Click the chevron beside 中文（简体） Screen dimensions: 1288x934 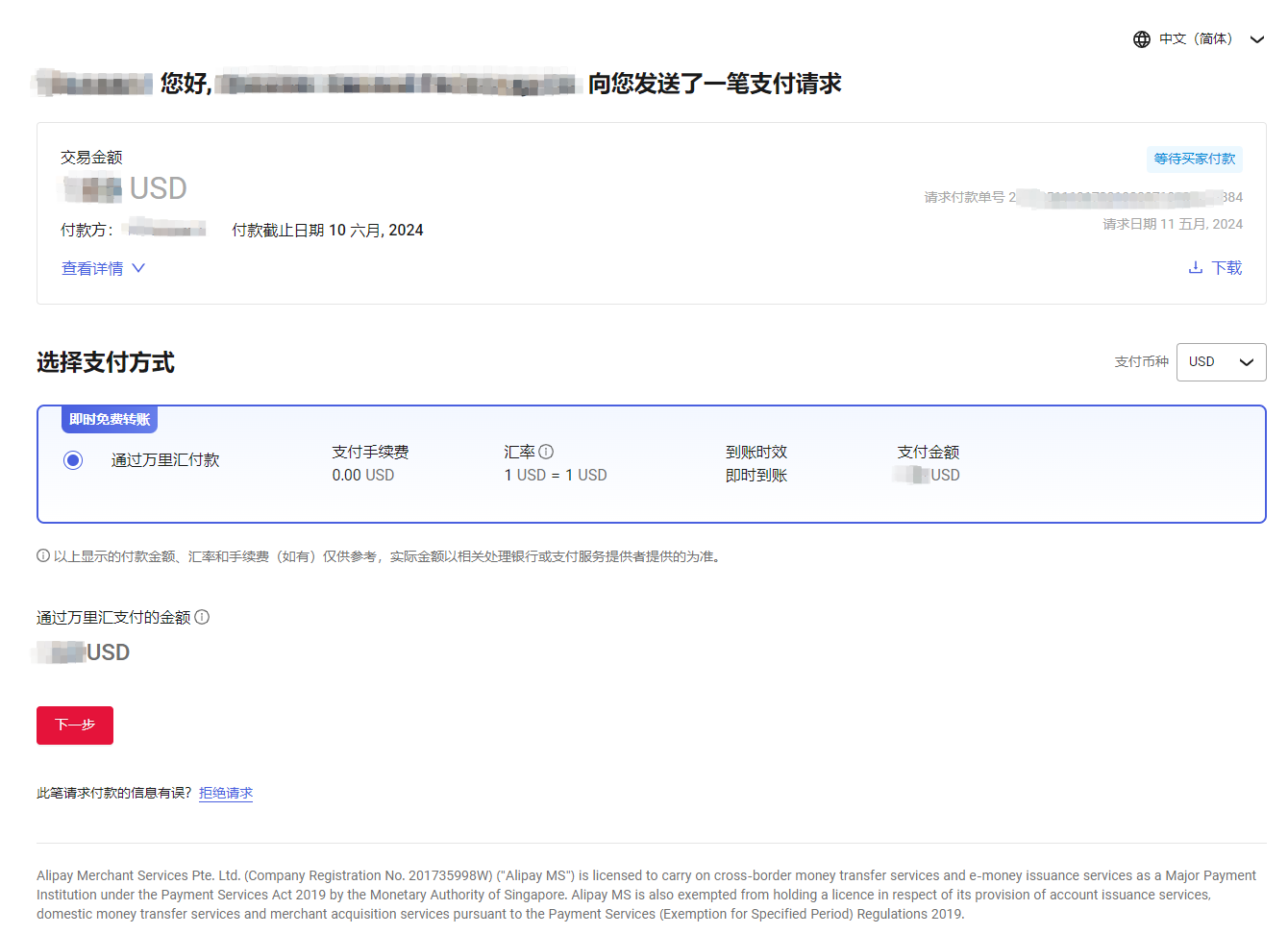coord(1257,39)
